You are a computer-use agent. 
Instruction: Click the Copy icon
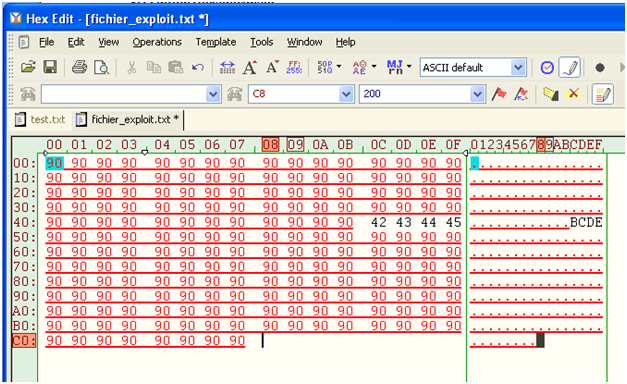click(x=153, y=67)
